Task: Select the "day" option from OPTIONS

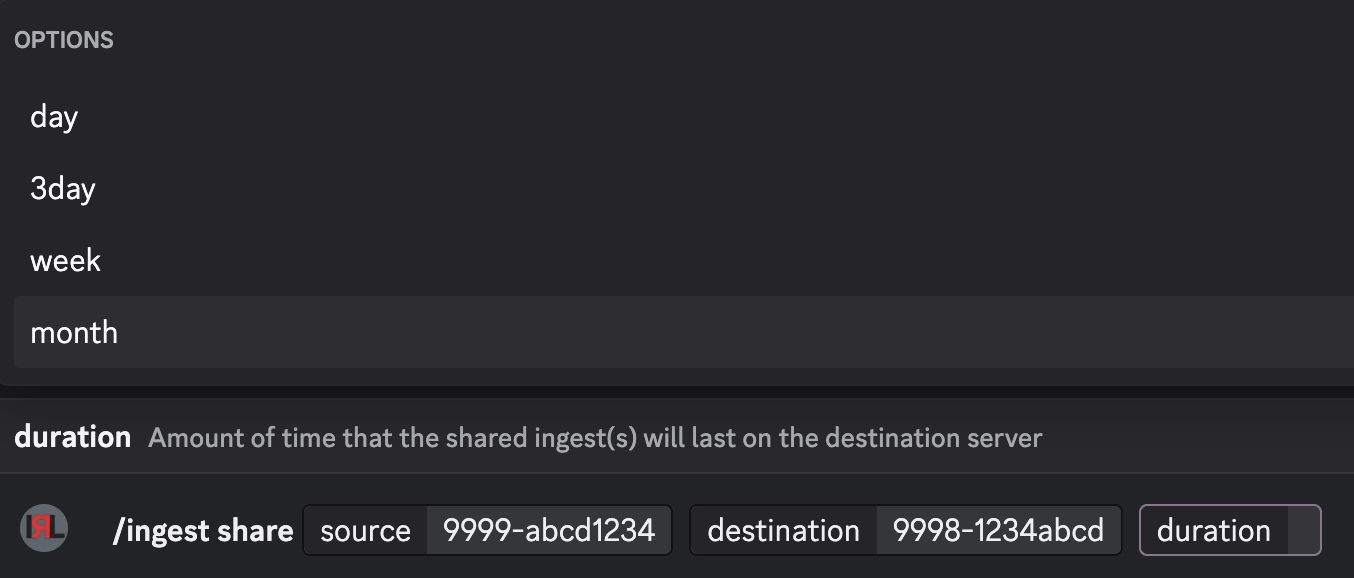Action: [x=54, y=117]
